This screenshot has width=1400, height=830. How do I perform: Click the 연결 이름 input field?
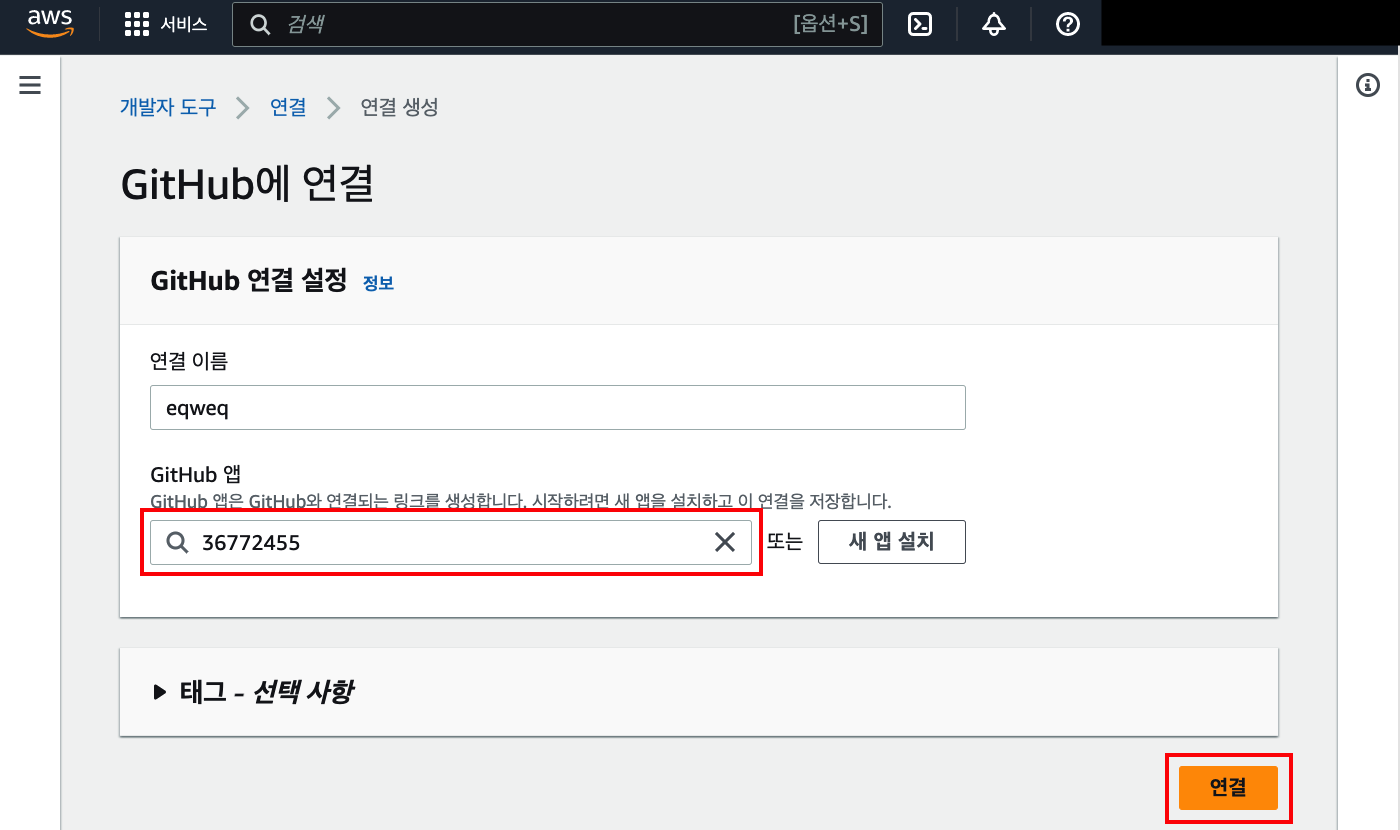tap(558, 407)
